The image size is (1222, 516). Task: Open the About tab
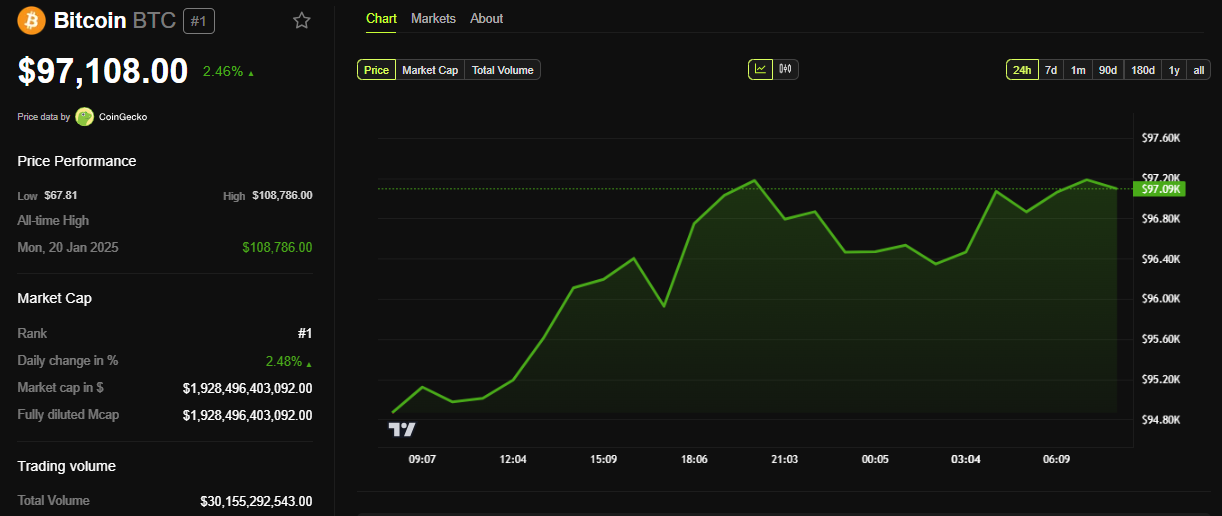(487, 19)
